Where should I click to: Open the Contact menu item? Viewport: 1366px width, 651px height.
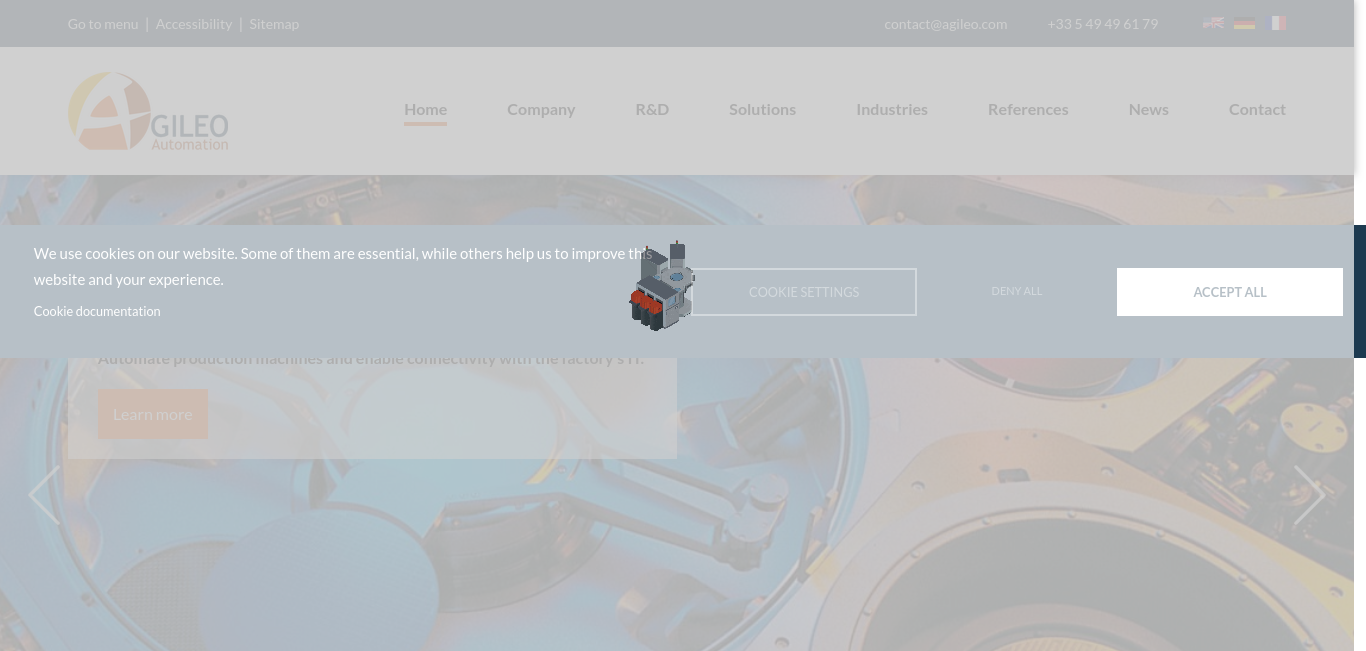[x=1257, y=109]
